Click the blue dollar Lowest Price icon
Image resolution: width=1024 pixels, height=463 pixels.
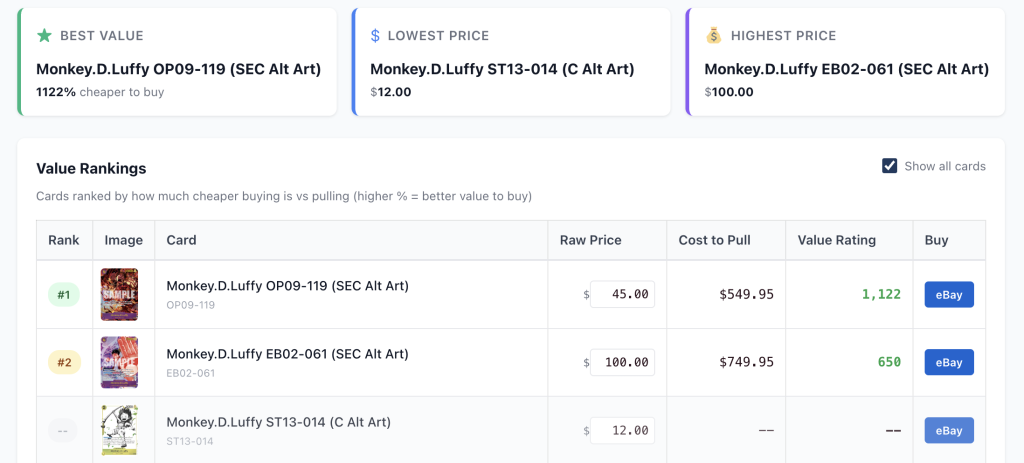point(376,36)
